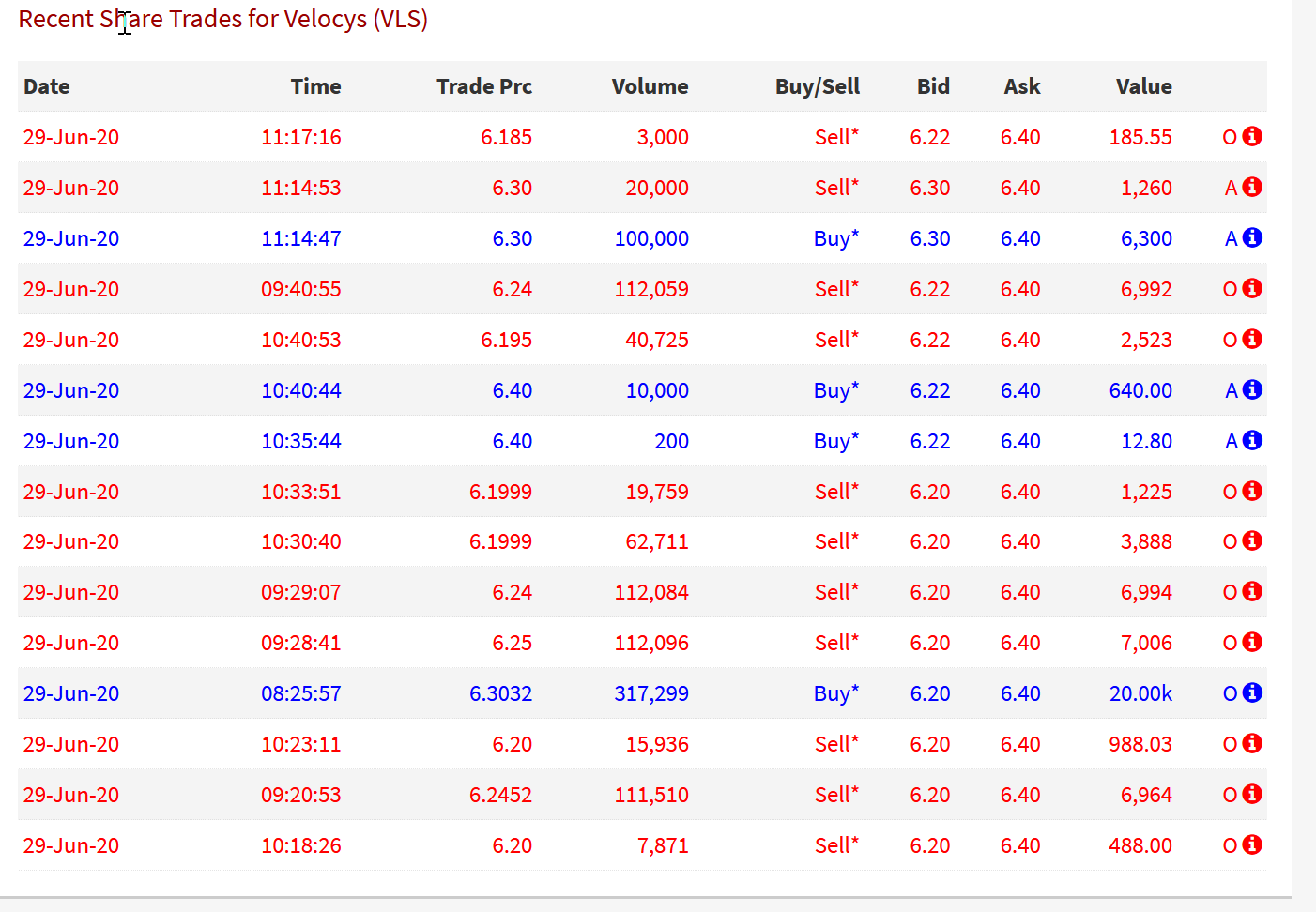1316x912 pixels.
Task: Select the 20.00k value cell
Action: click(1140, 693)
